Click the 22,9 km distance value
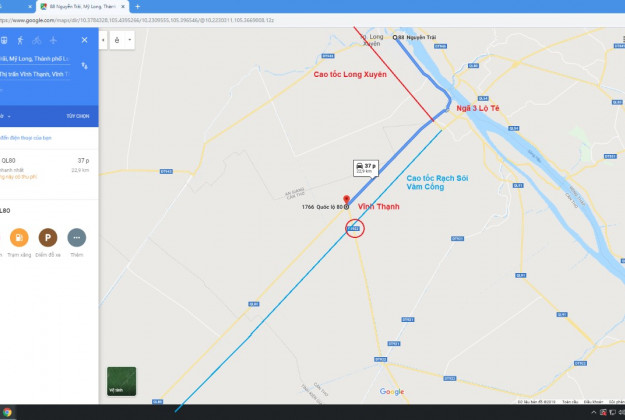The image size is (625, 420). [x=80, y=170]
